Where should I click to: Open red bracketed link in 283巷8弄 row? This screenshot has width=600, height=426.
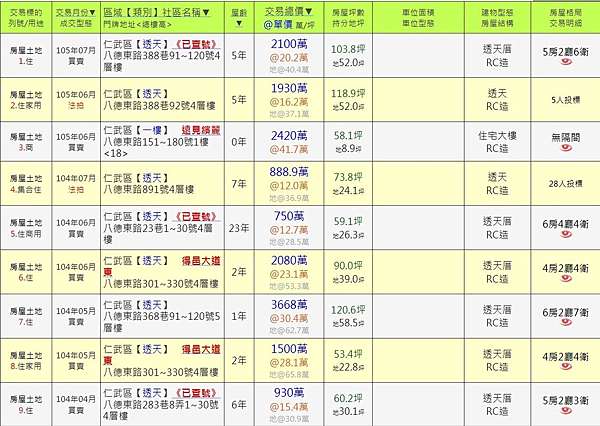197,393
